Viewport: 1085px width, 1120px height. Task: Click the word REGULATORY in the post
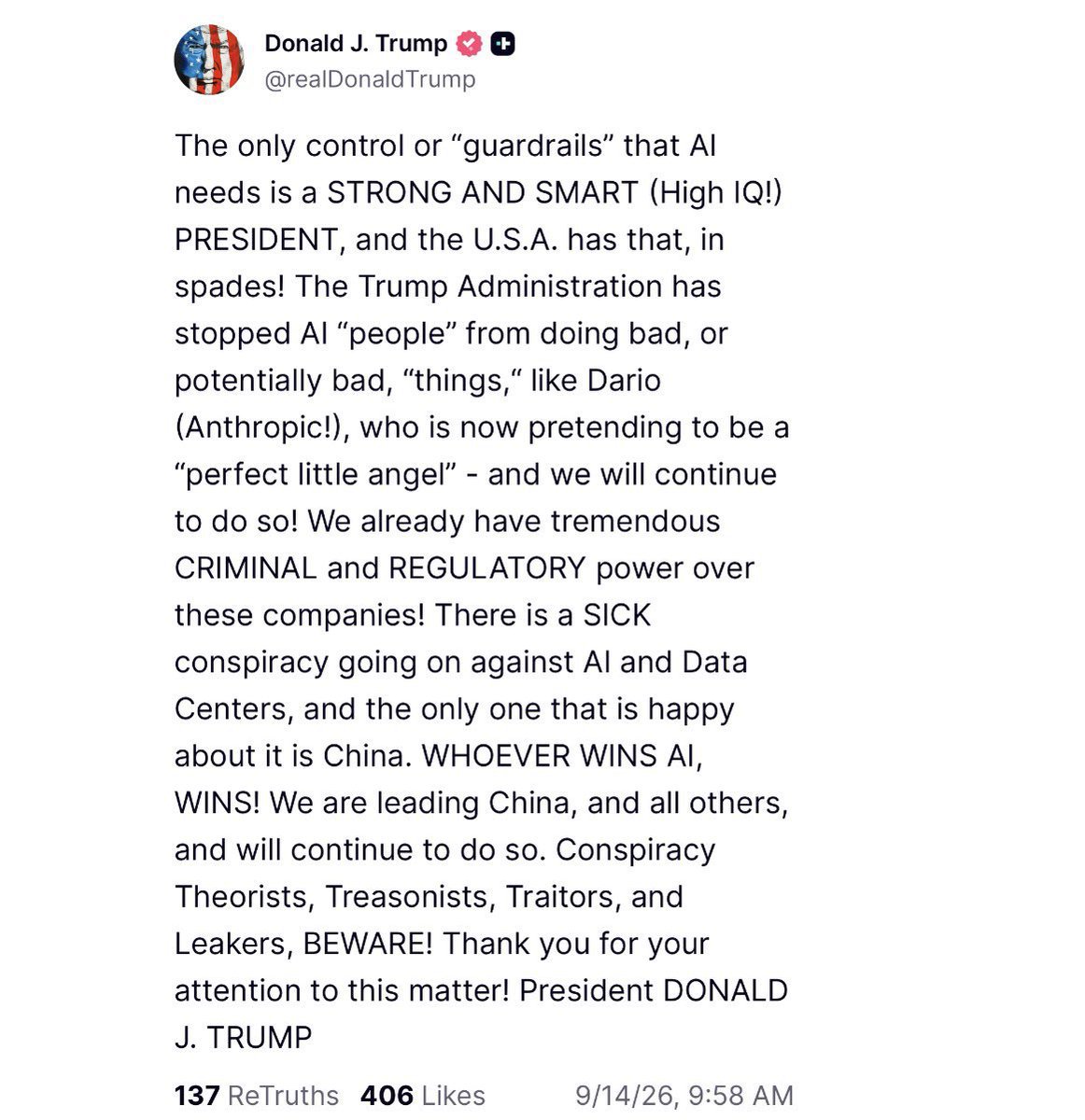click(x=486, y=568)
